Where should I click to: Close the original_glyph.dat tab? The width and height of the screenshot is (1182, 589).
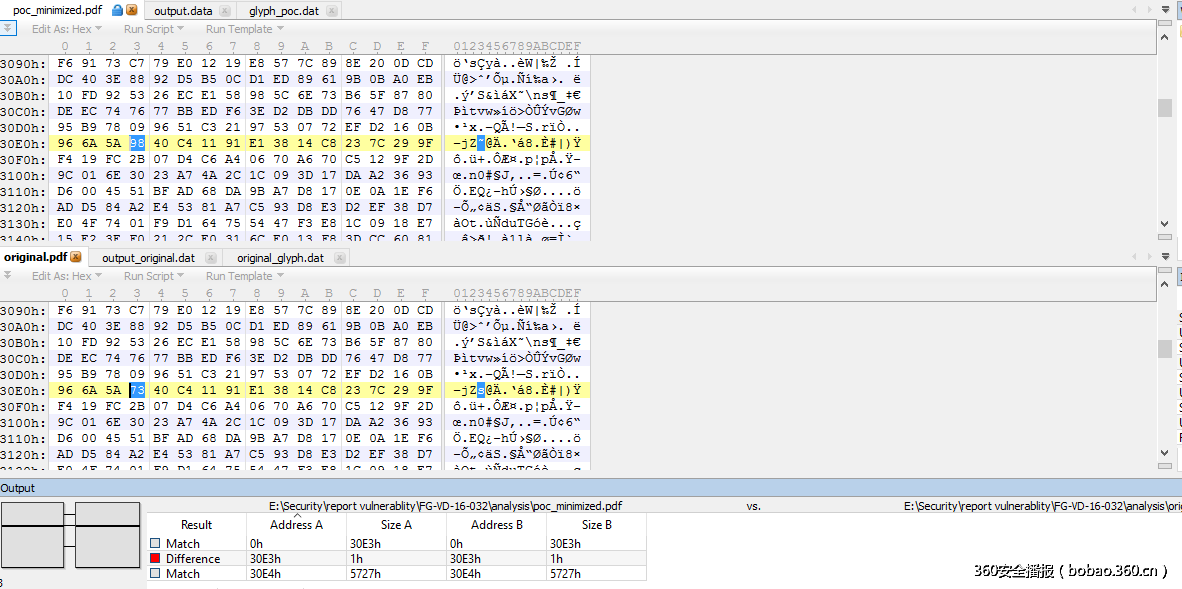[341, 258]
